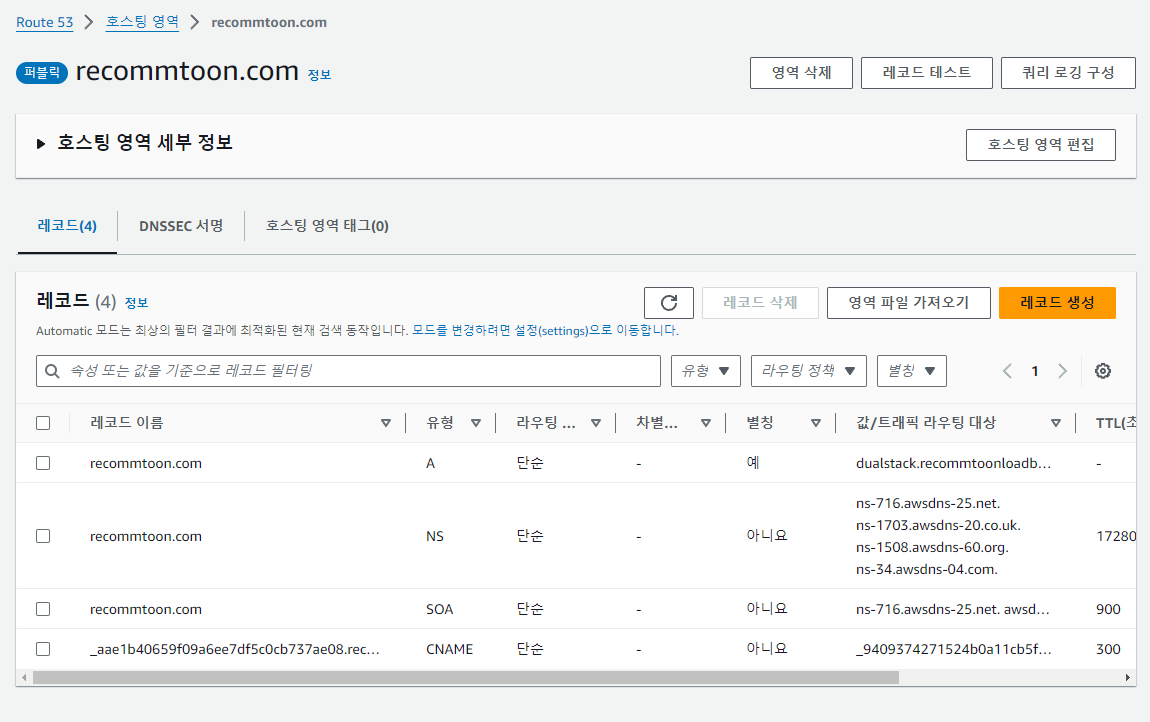Open the 별칭 filter dropdown
Screen dimensions: 1150x722
pyautogui.click(x=912, y=371)
